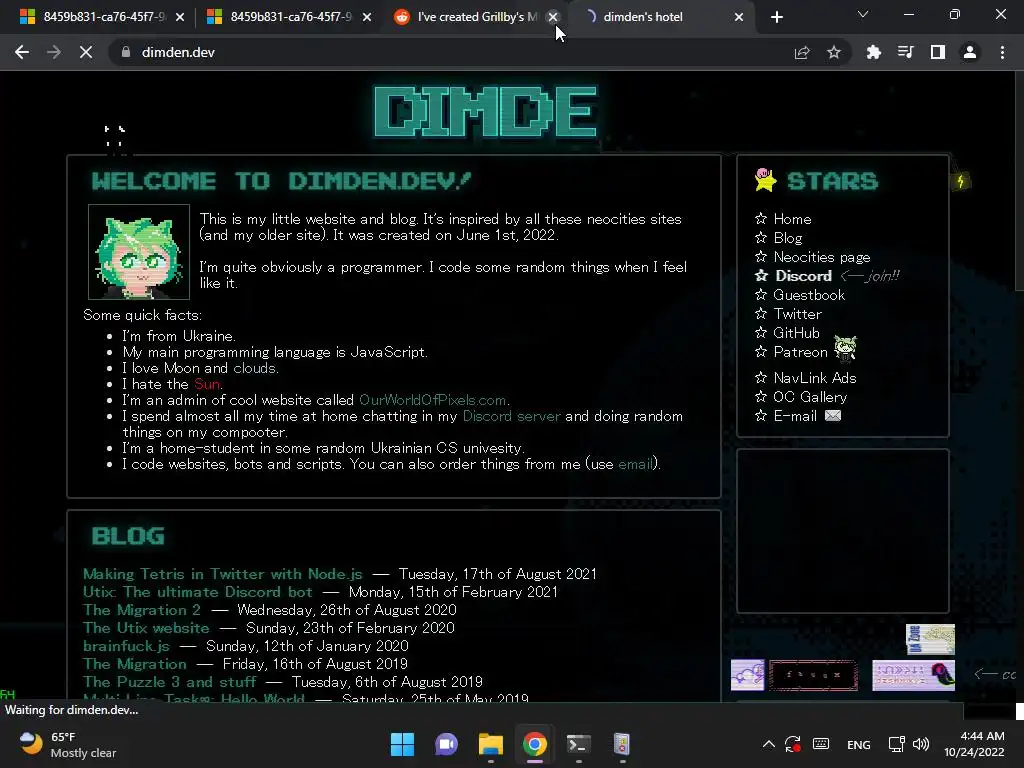Viewport: 1024px width, 768px height.
Task: Show hidden system tray icons chevron
Action: (769, 744)
